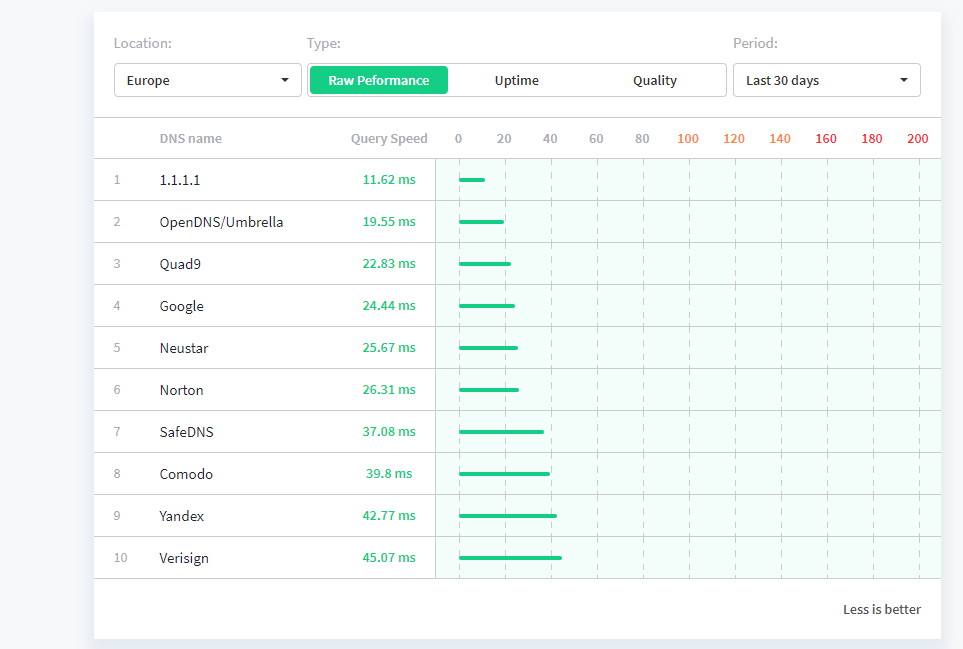Click the Period: label
Viewport: 963px width, 649px height.
click(x=755, y=43)
